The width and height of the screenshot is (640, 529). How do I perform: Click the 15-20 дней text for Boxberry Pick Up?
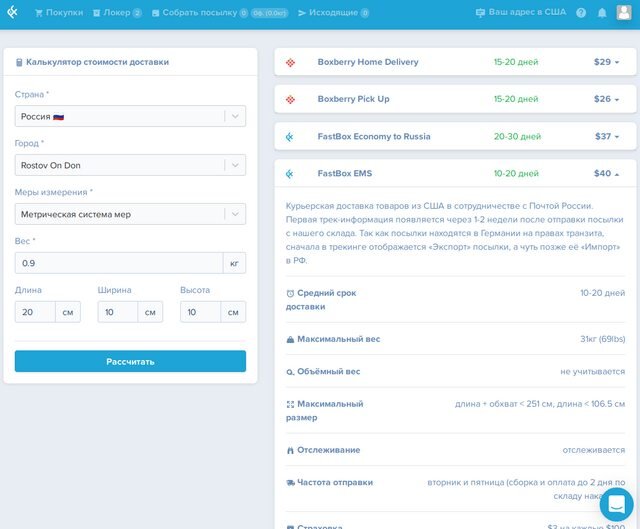pos(516,99)
